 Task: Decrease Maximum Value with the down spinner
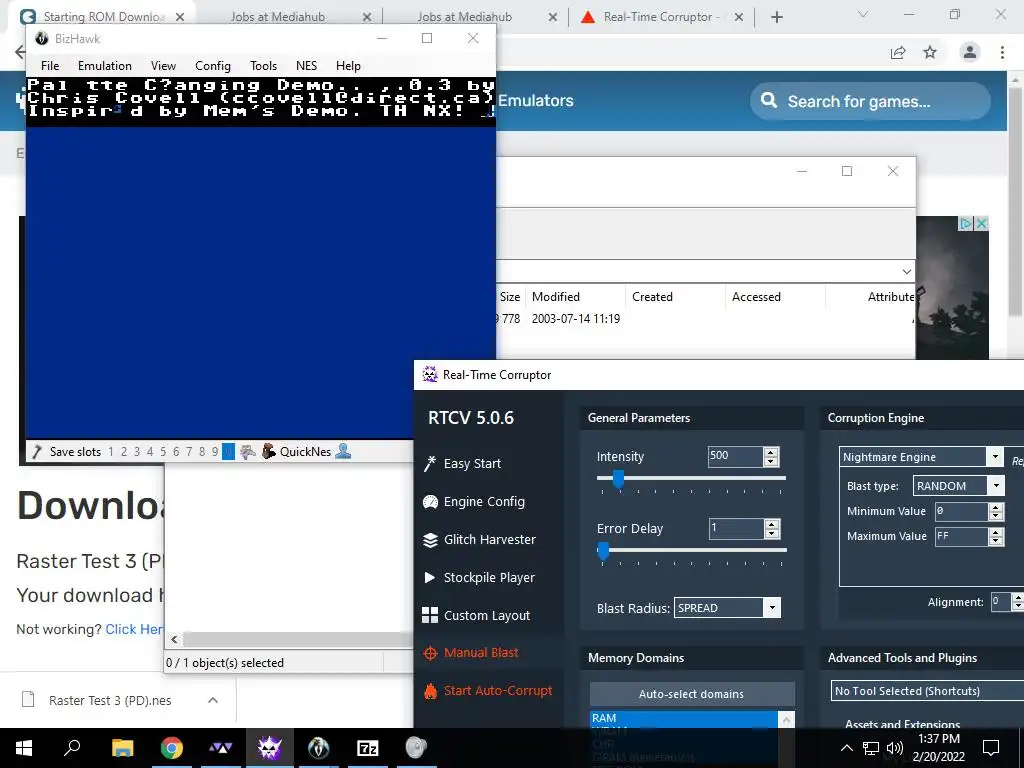[x=996, y=540]
